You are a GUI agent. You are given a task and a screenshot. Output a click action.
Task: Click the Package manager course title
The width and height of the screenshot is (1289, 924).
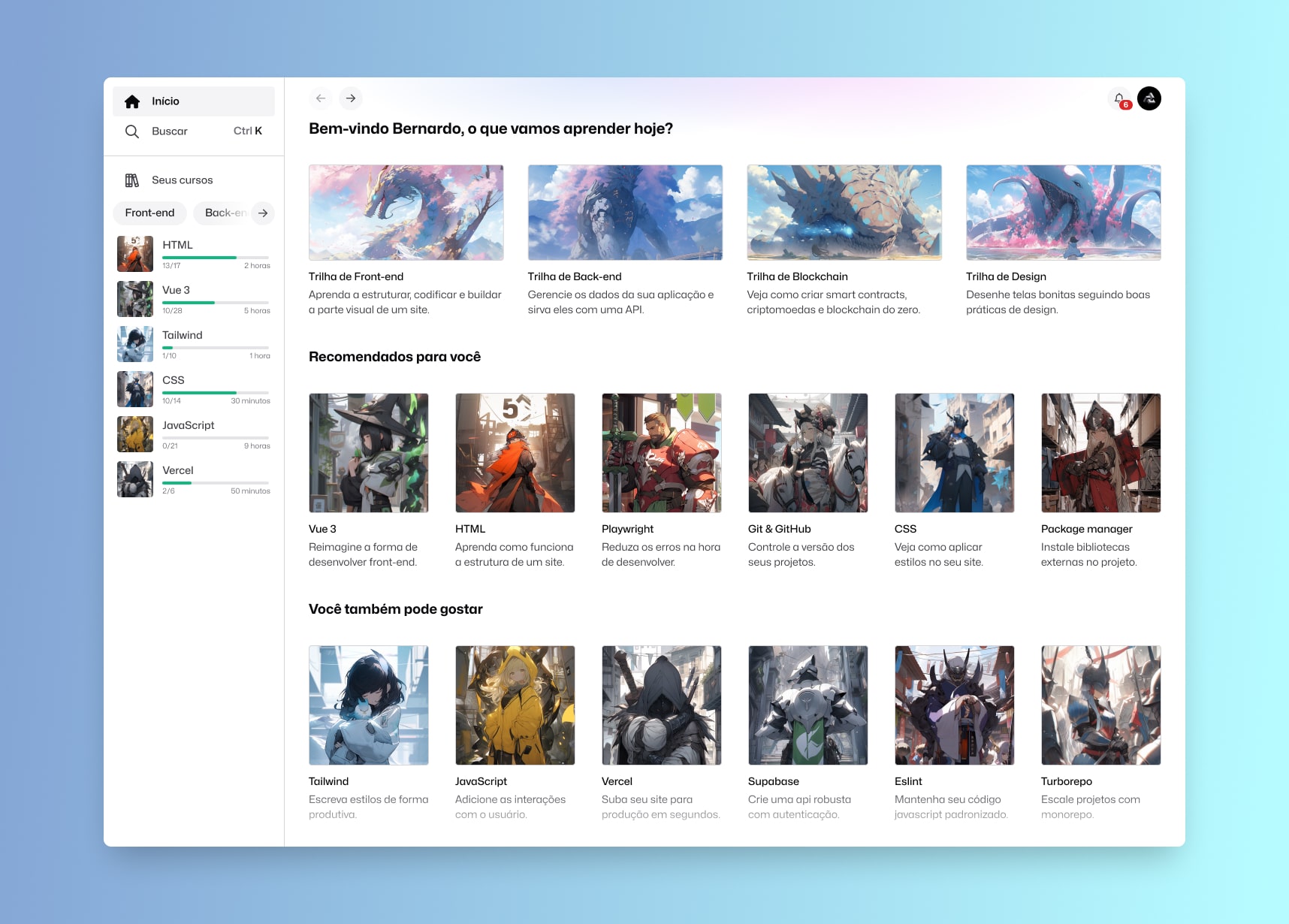click(x=1087, y=529)
